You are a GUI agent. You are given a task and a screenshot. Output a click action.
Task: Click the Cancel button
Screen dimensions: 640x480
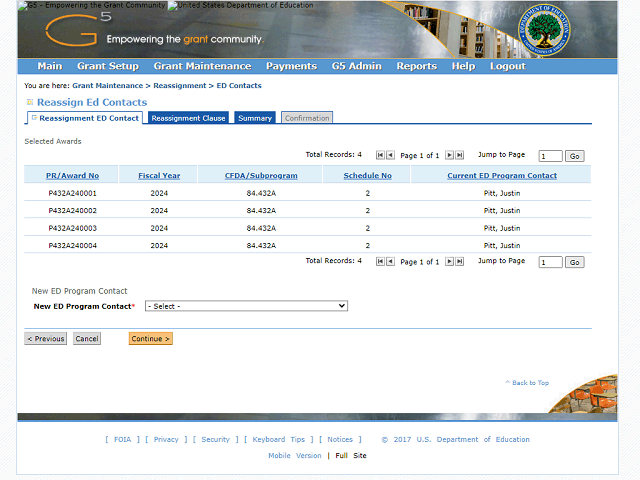(x=87, y=339)
